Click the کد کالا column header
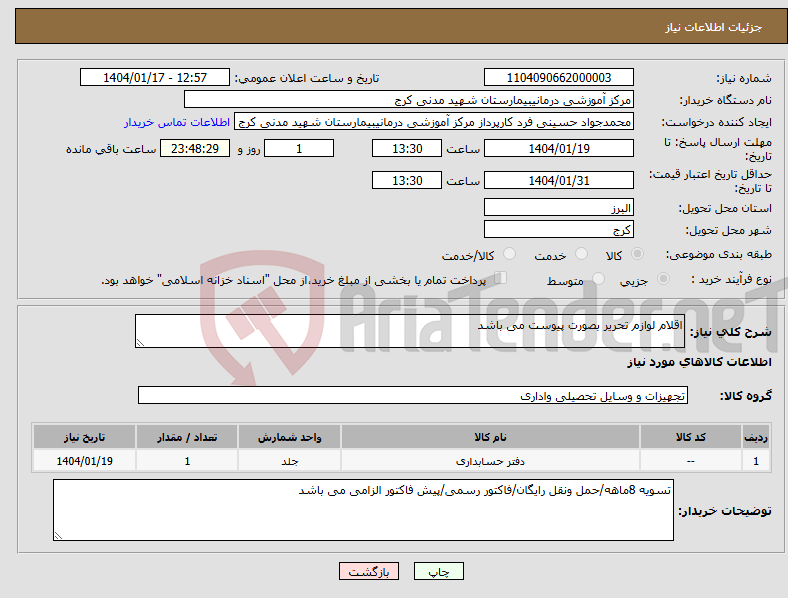 691,437
